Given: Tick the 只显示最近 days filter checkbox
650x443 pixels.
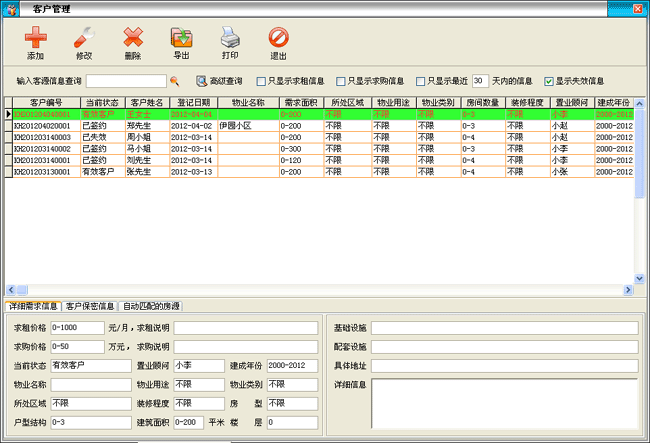Looking at the screenshot, I should pyautogui.click(x=420, y=81).
